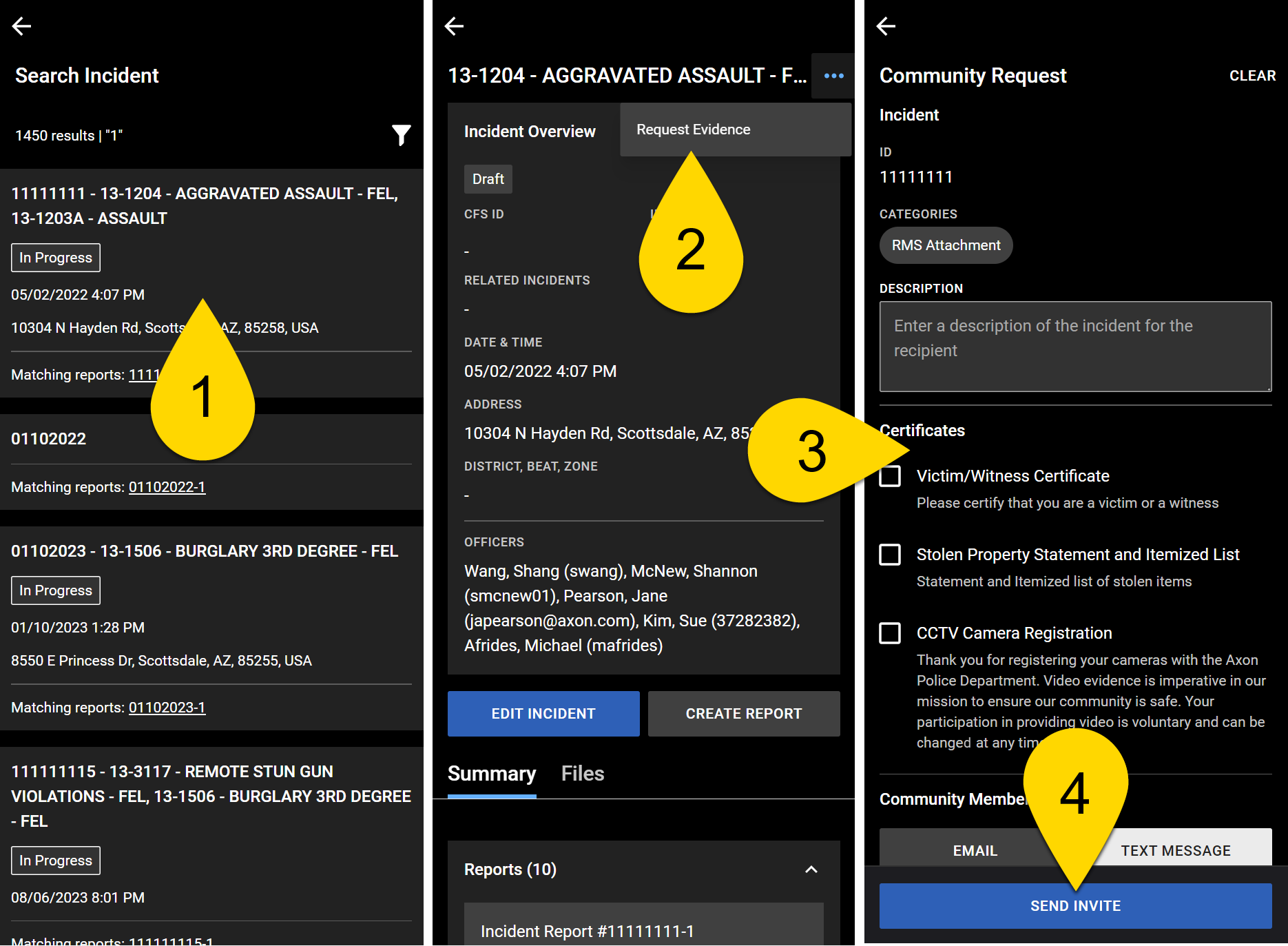Click into the incident description text field
Viewport: 1288px width, 946px height.
click(1074, 346)
